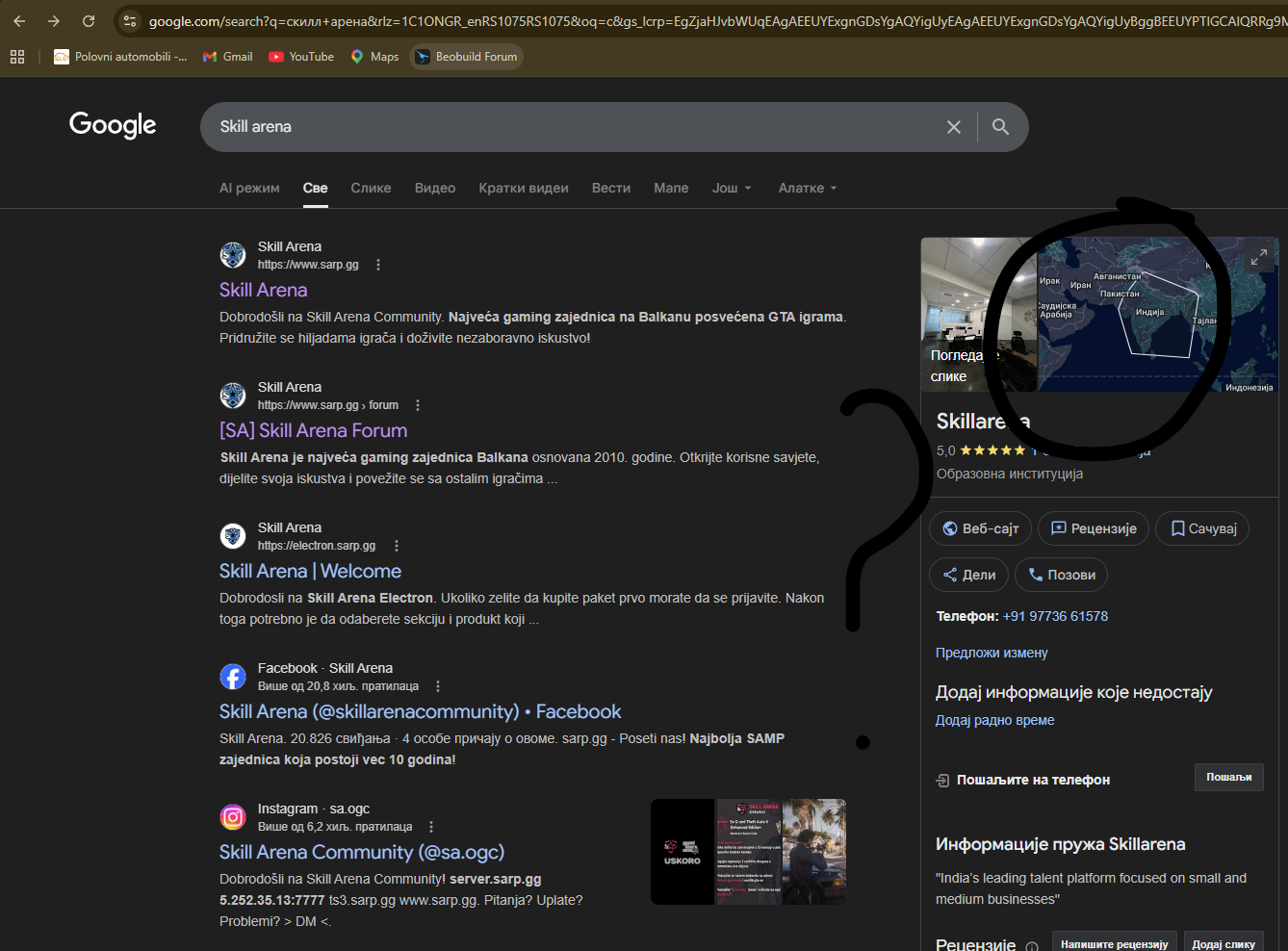Click the Веб-сајт button in knowledge panel
The image size is (1288, 951).
point(980,528)
